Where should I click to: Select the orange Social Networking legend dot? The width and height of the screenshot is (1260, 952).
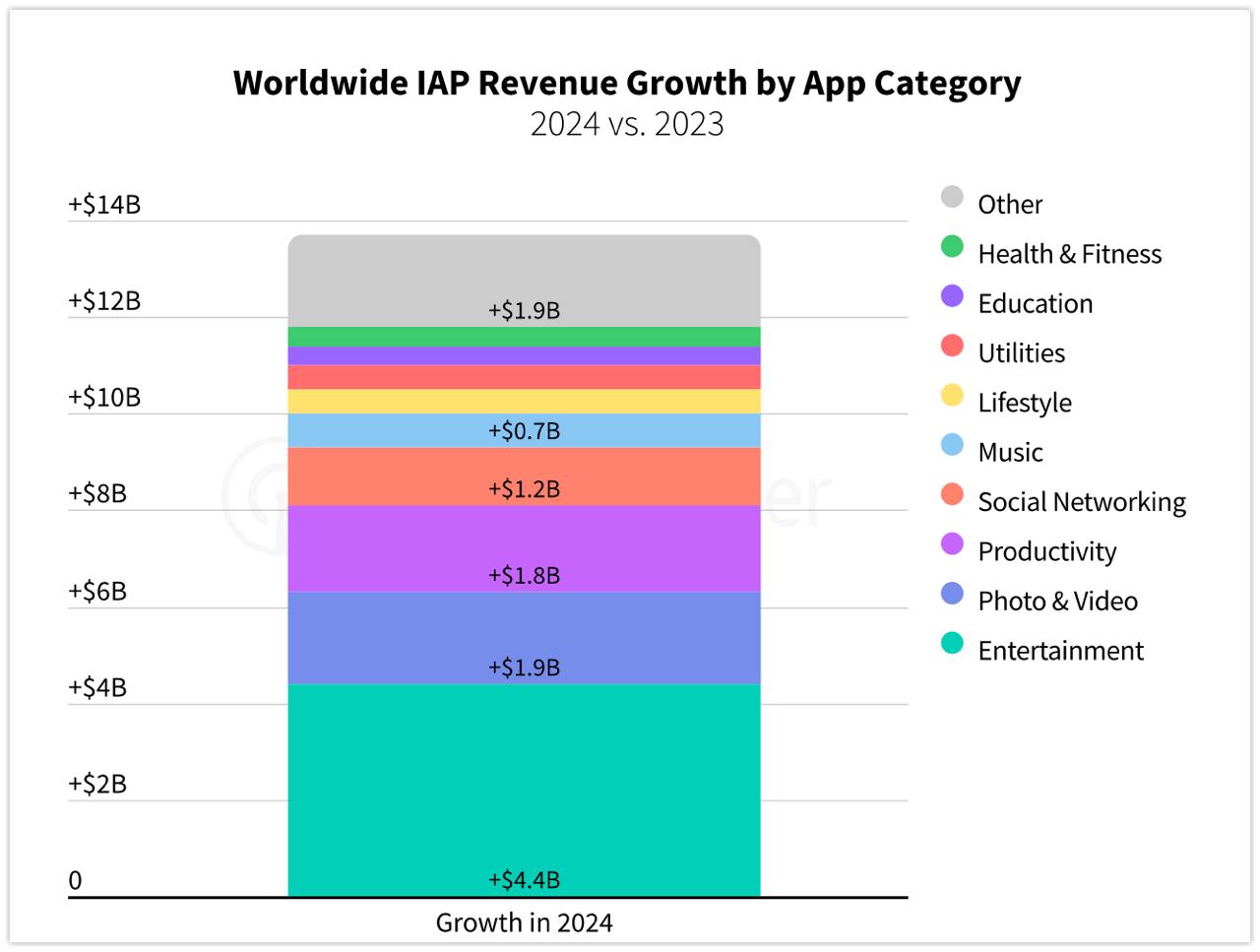click(x=952, y=494)
